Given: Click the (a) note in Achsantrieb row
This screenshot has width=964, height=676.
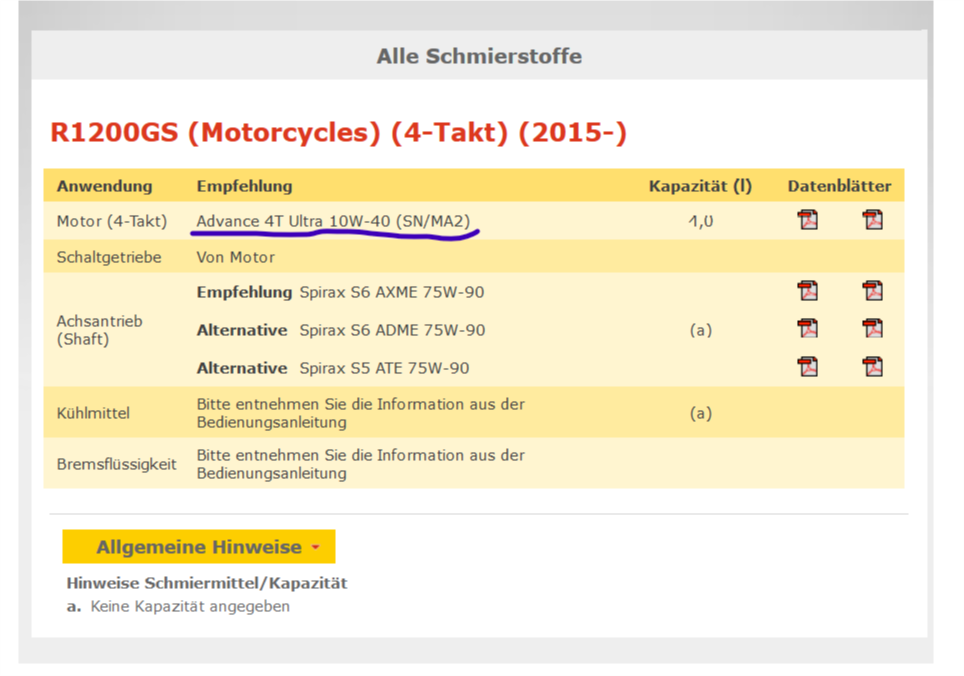Looking at the screenshot, I should 700,331.
